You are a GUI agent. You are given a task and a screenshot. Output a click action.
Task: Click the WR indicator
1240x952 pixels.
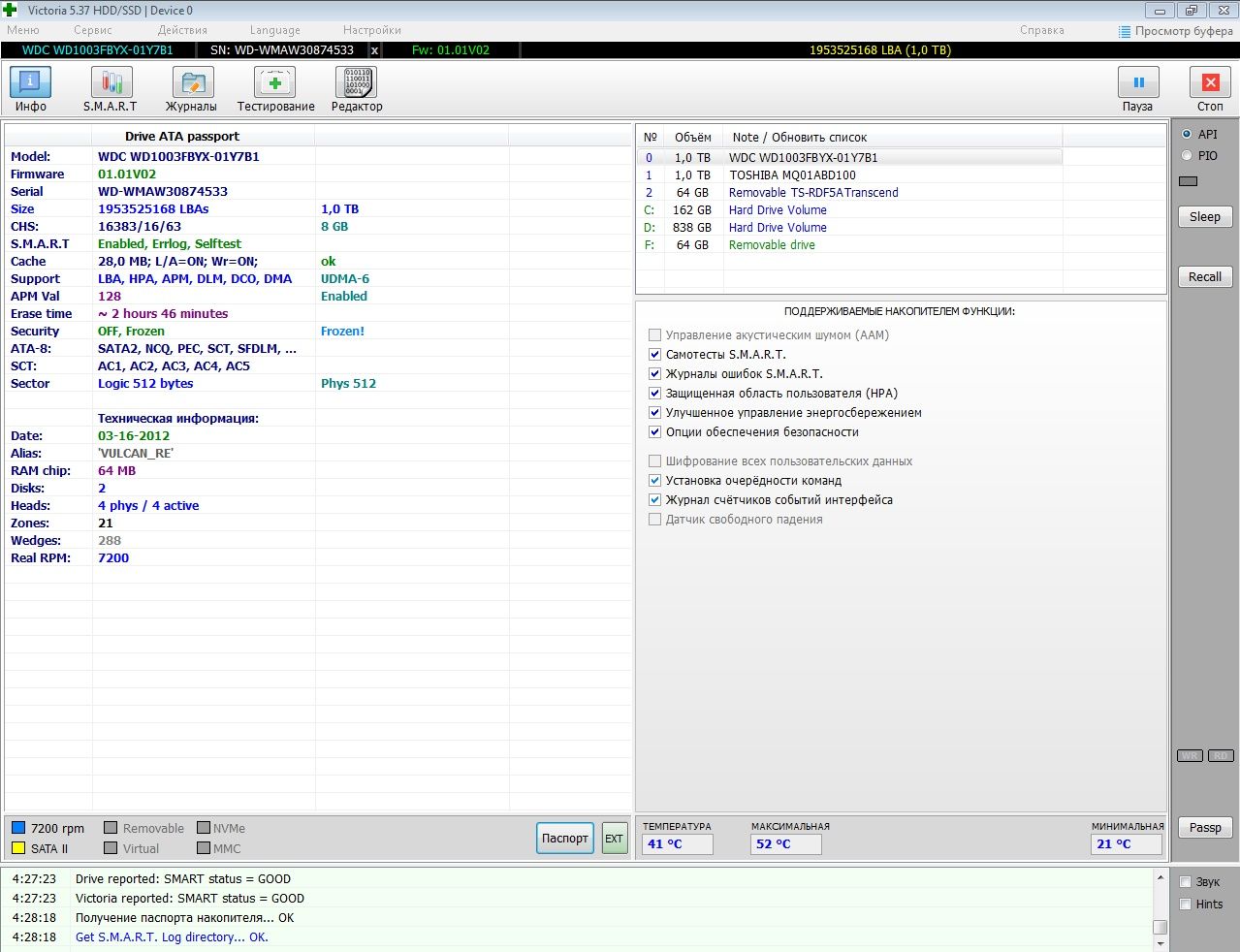pyautogui.click(x=1190, y=756)
